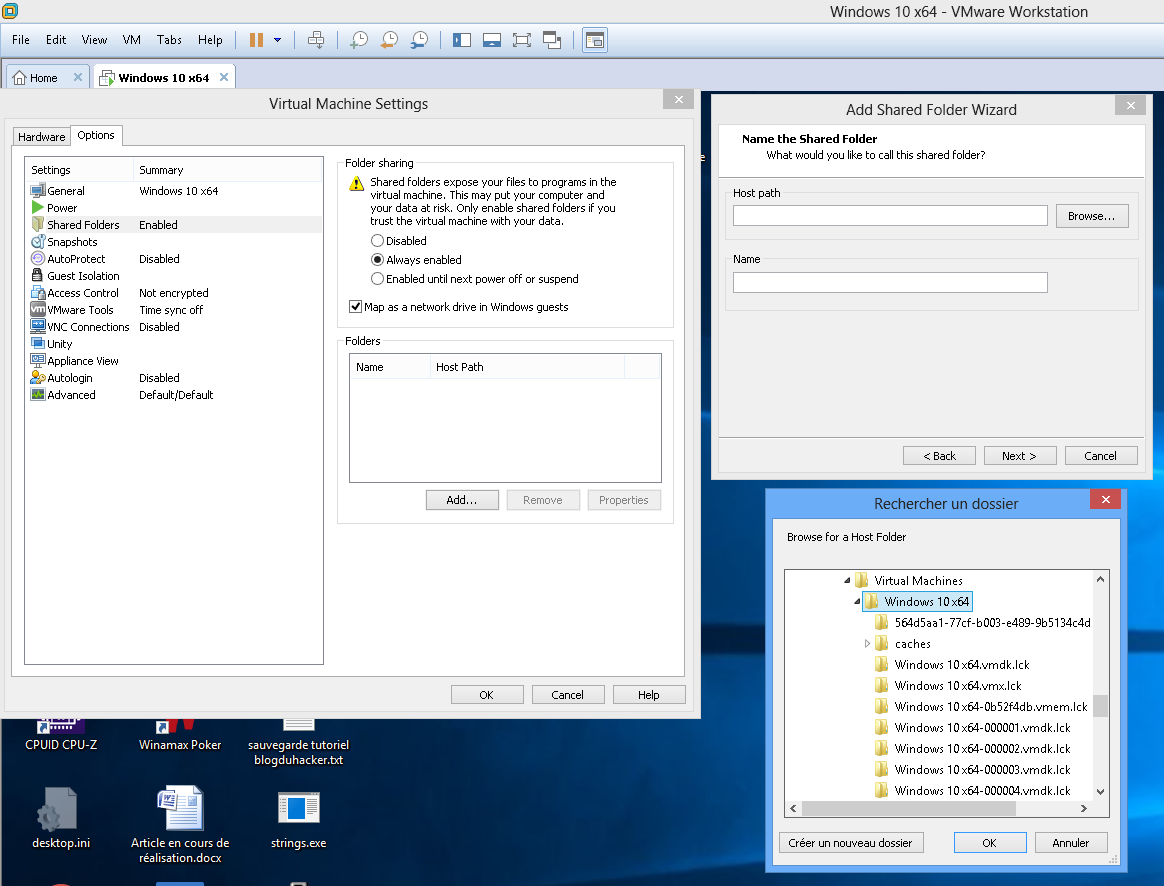This screenshot has width=1164, height=886.
Task: Click Next in the Add Shared Folder Wizard
Action: click(x=1020, y=456)
